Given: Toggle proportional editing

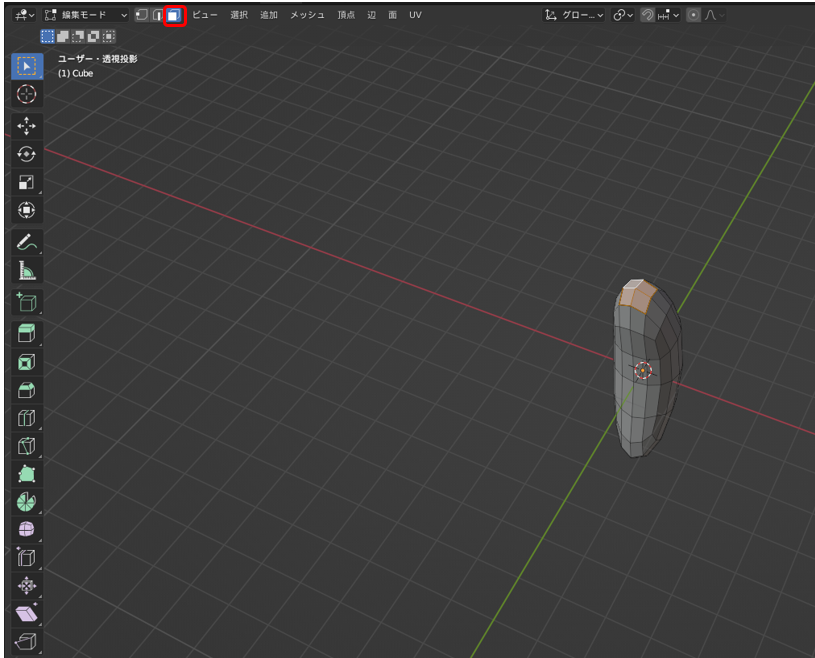Looking at the screenshot, I should click(693, 15).
